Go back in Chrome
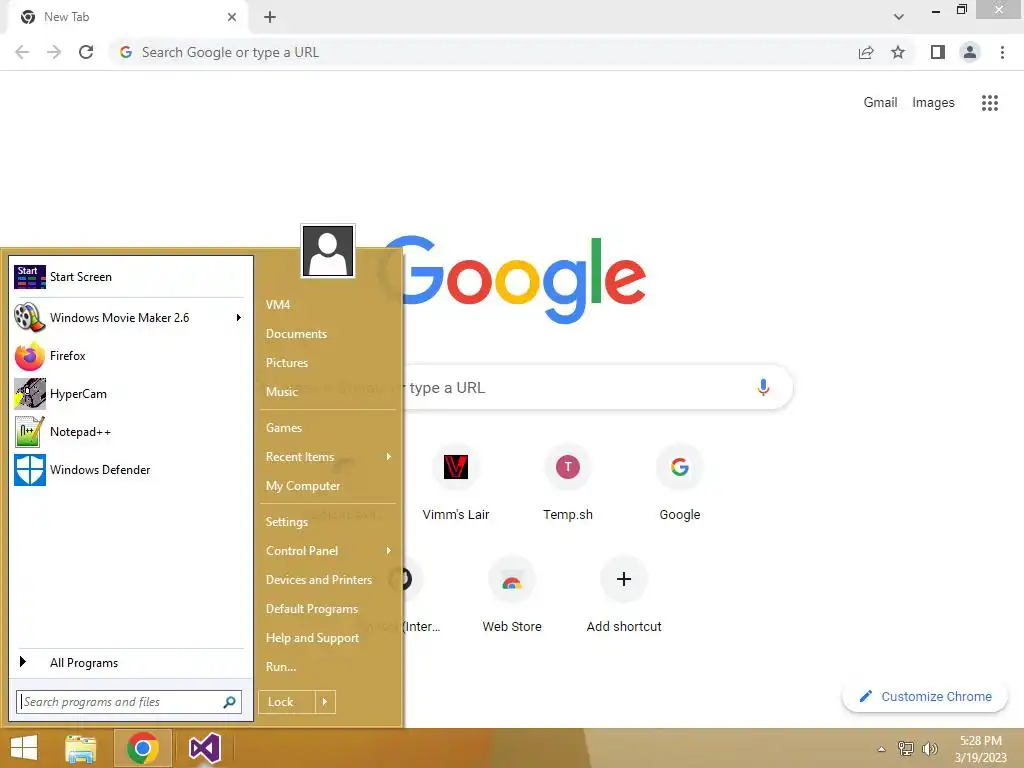This screenshot has height=768, width=1024. click(22, 52)
